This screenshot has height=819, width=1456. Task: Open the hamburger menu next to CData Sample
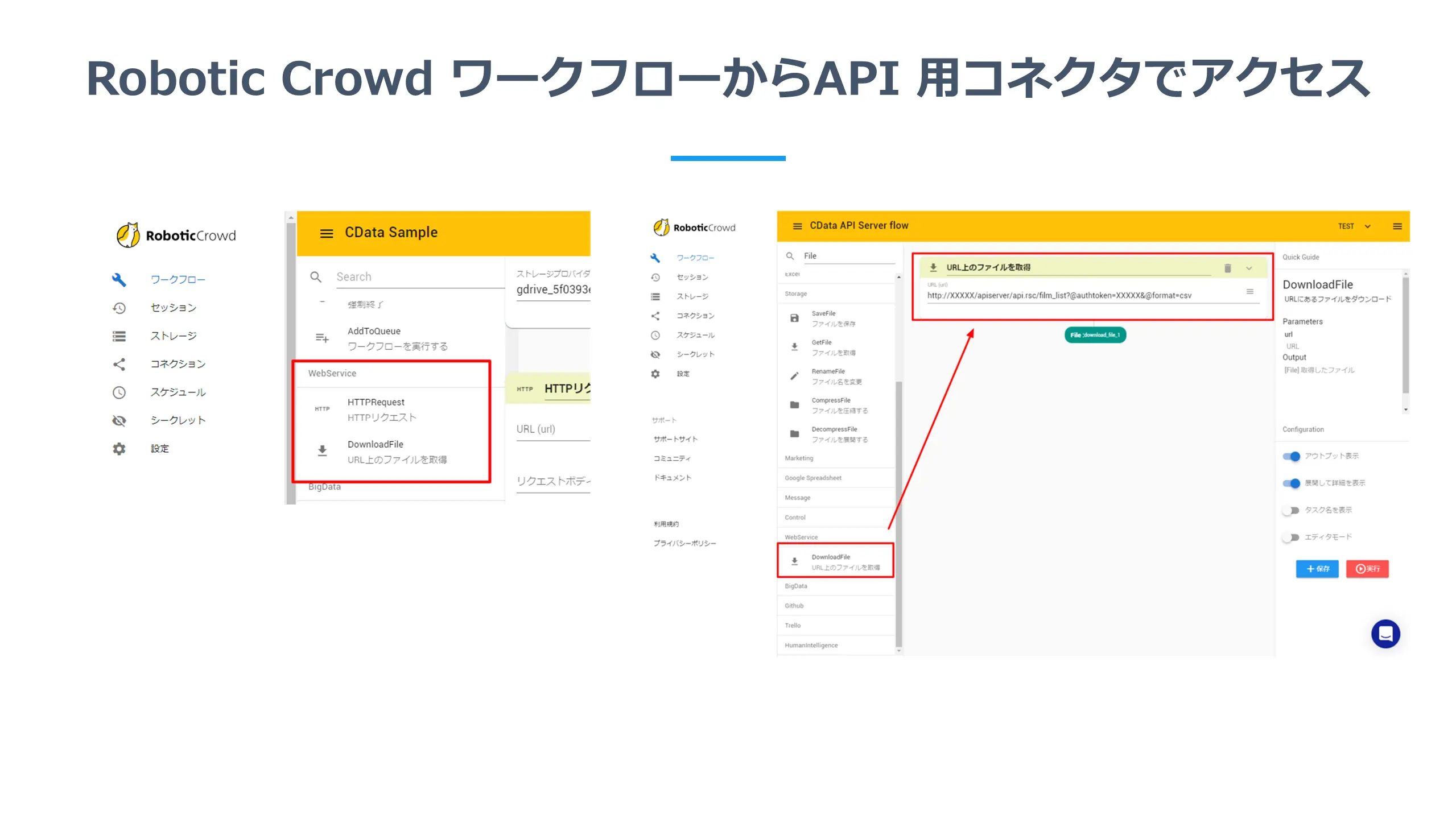point(326,233)
